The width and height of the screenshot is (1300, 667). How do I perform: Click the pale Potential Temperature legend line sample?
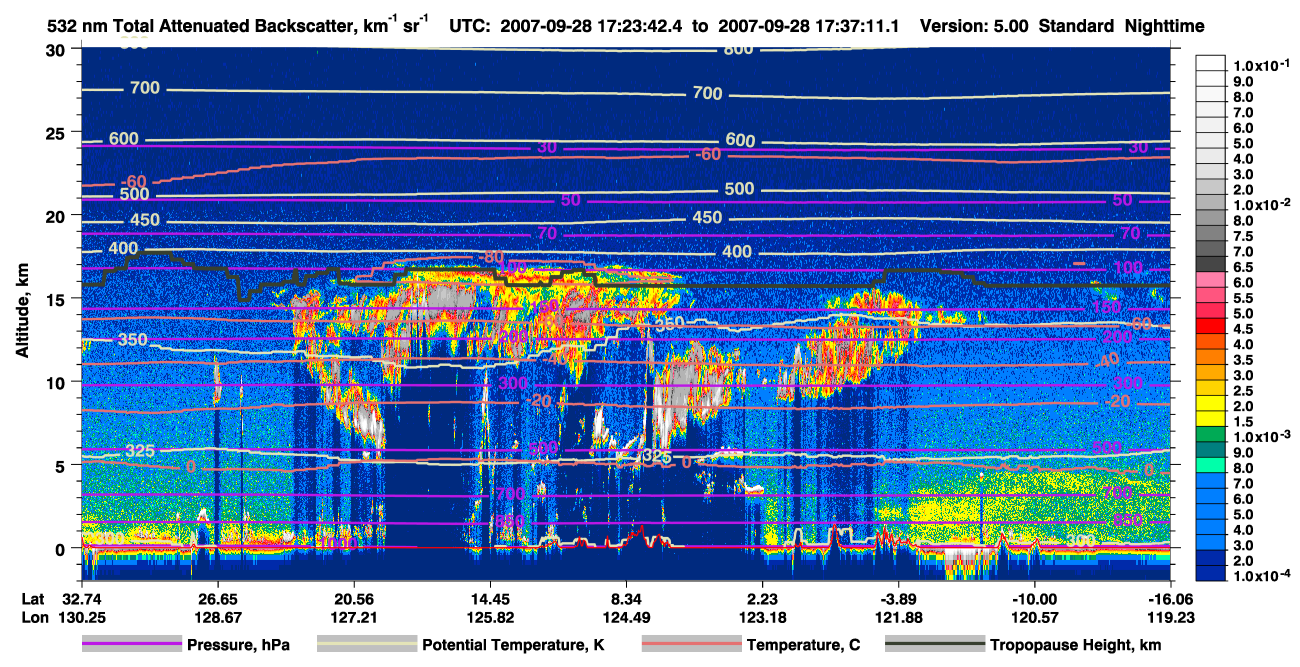(x=366, y=645)
